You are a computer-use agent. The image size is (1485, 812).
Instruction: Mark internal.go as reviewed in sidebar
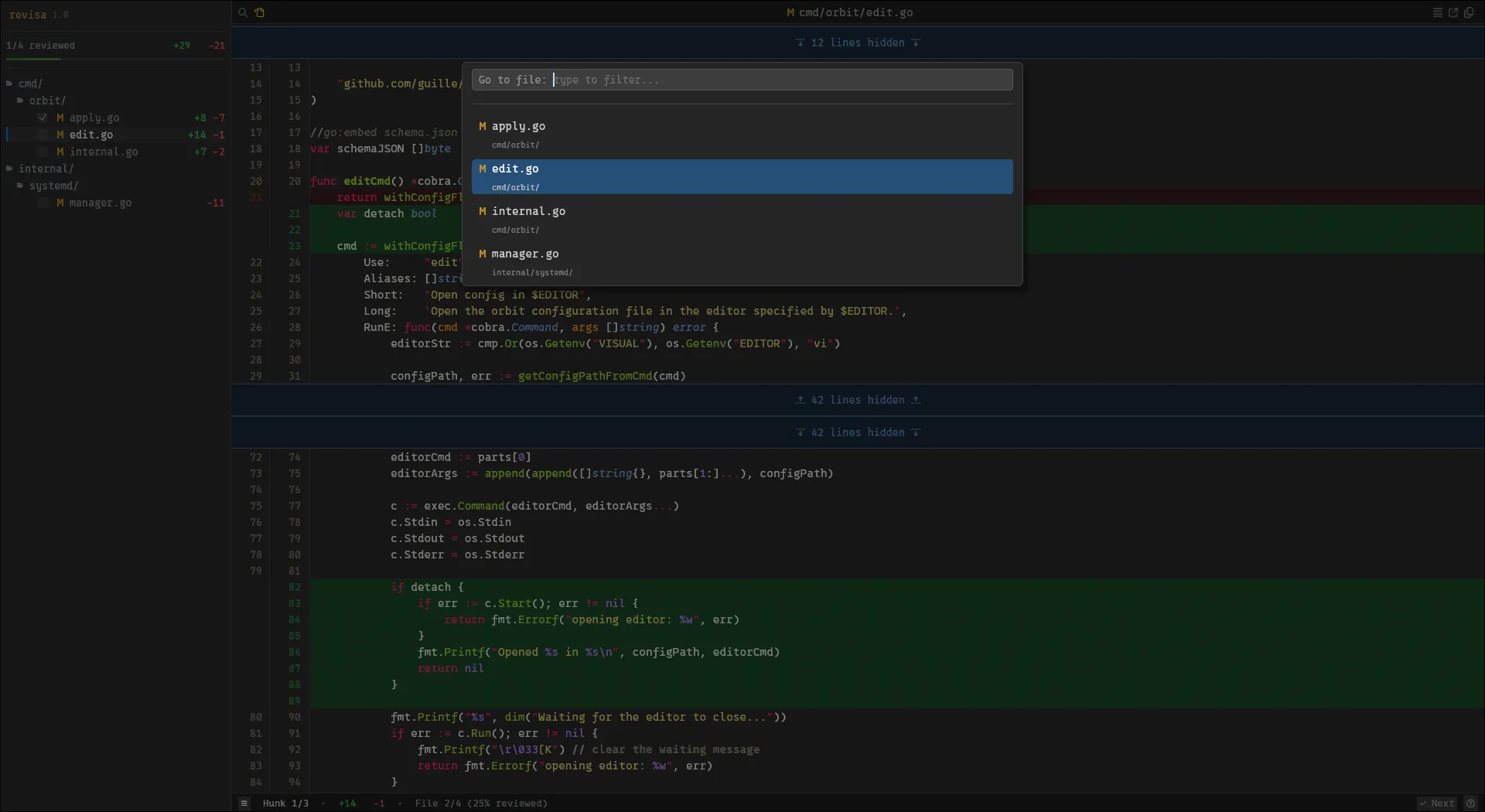[x=43, y=152]
